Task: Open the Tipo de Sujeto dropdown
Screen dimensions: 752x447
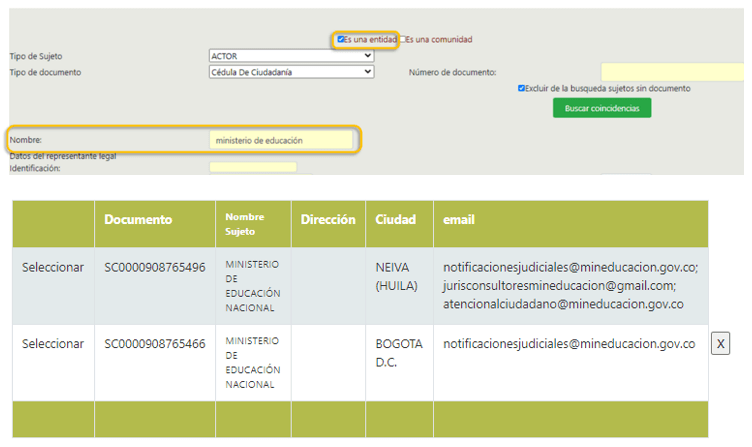Action: click(290, 56)
